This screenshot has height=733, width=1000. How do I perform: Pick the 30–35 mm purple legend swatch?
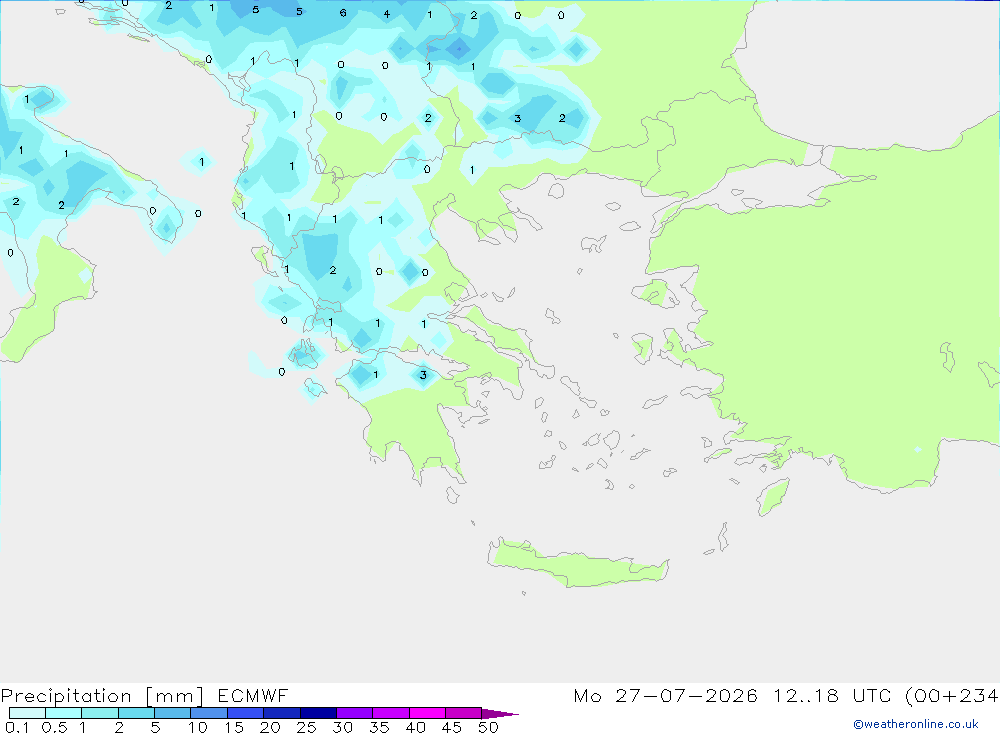tap(354, 713)
